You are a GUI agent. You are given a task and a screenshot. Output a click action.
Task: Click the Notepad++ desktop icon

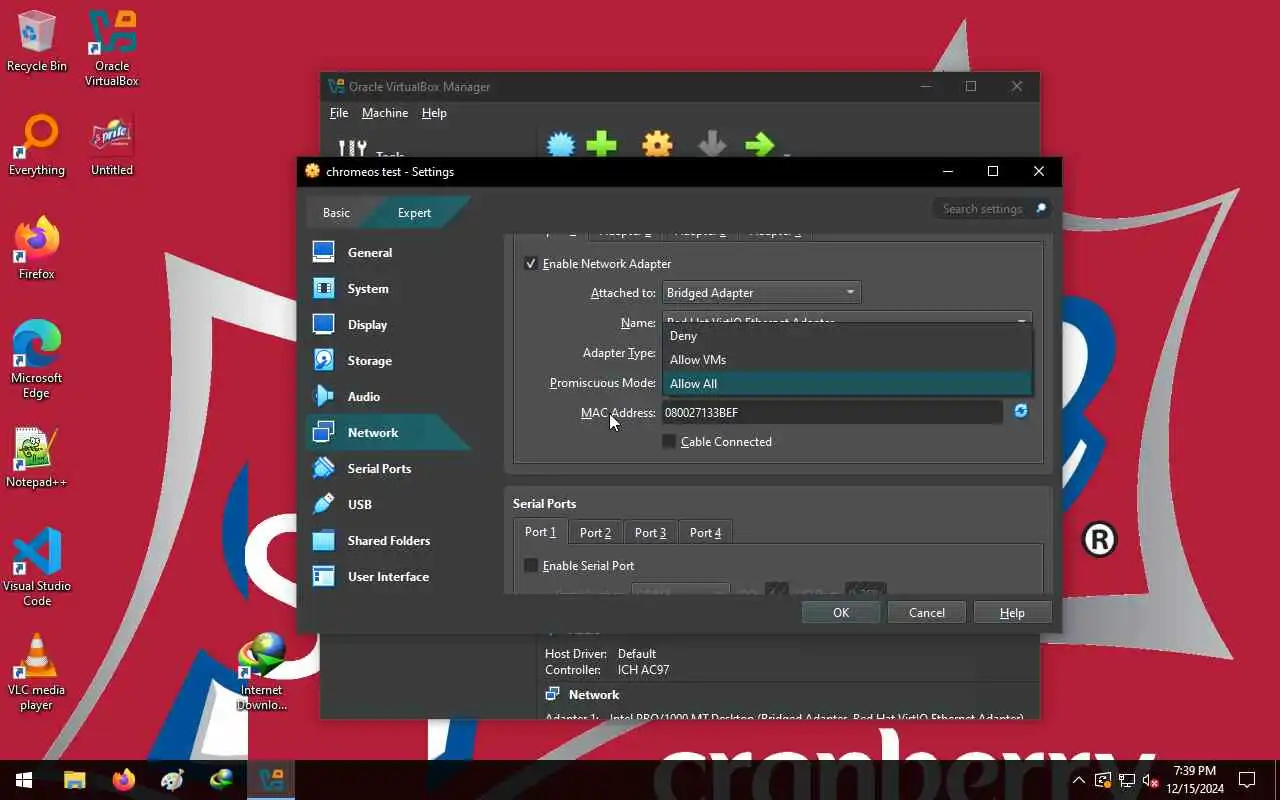point(37,457)
